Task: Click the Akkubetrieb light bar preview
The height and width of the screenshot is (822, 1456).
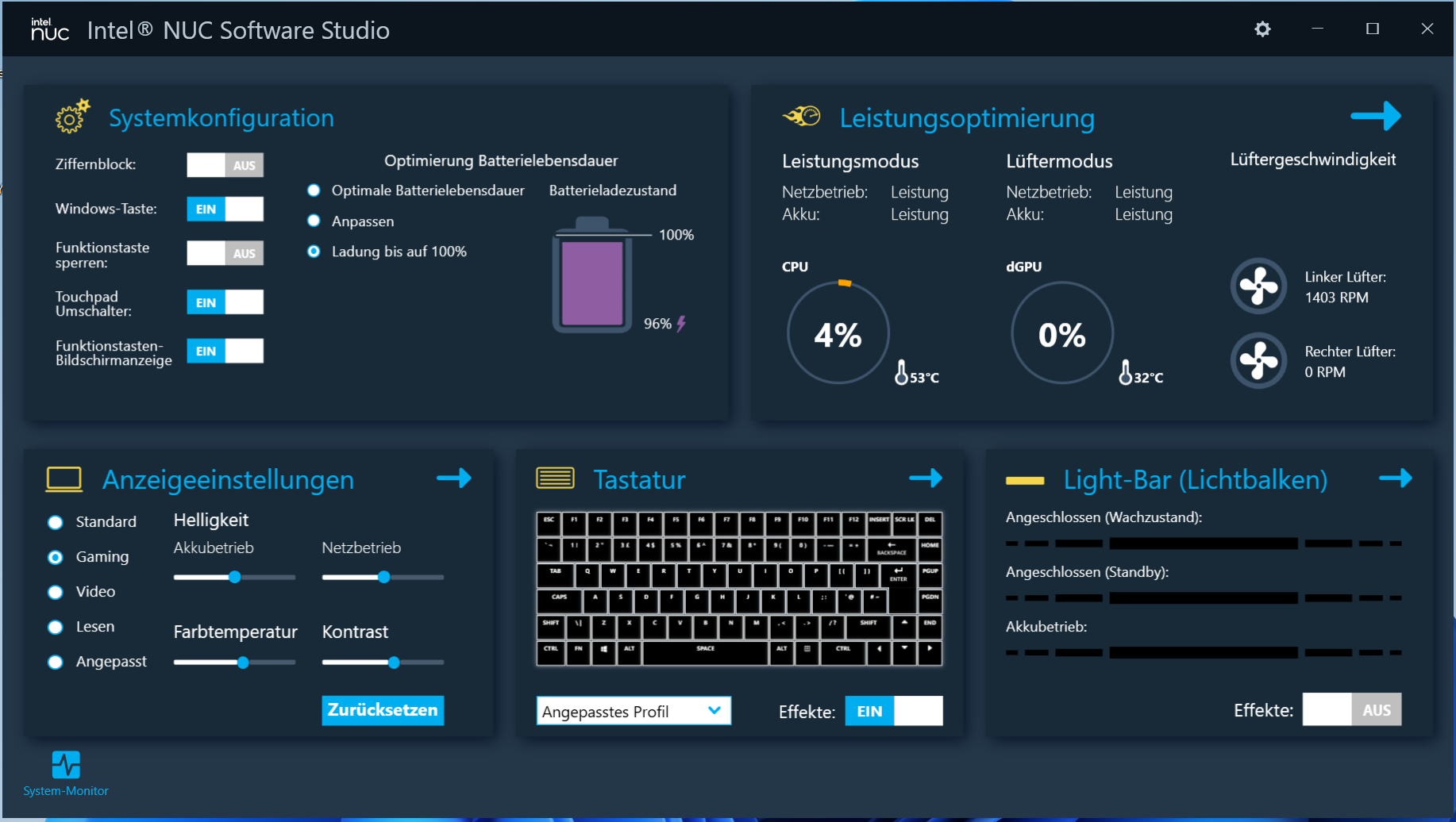Action: [x=1204, y=652]
